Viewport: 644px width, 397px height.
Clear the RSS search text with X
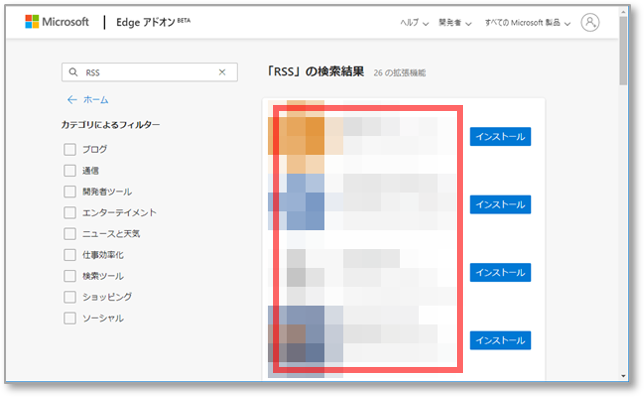(x=222, y=72)
